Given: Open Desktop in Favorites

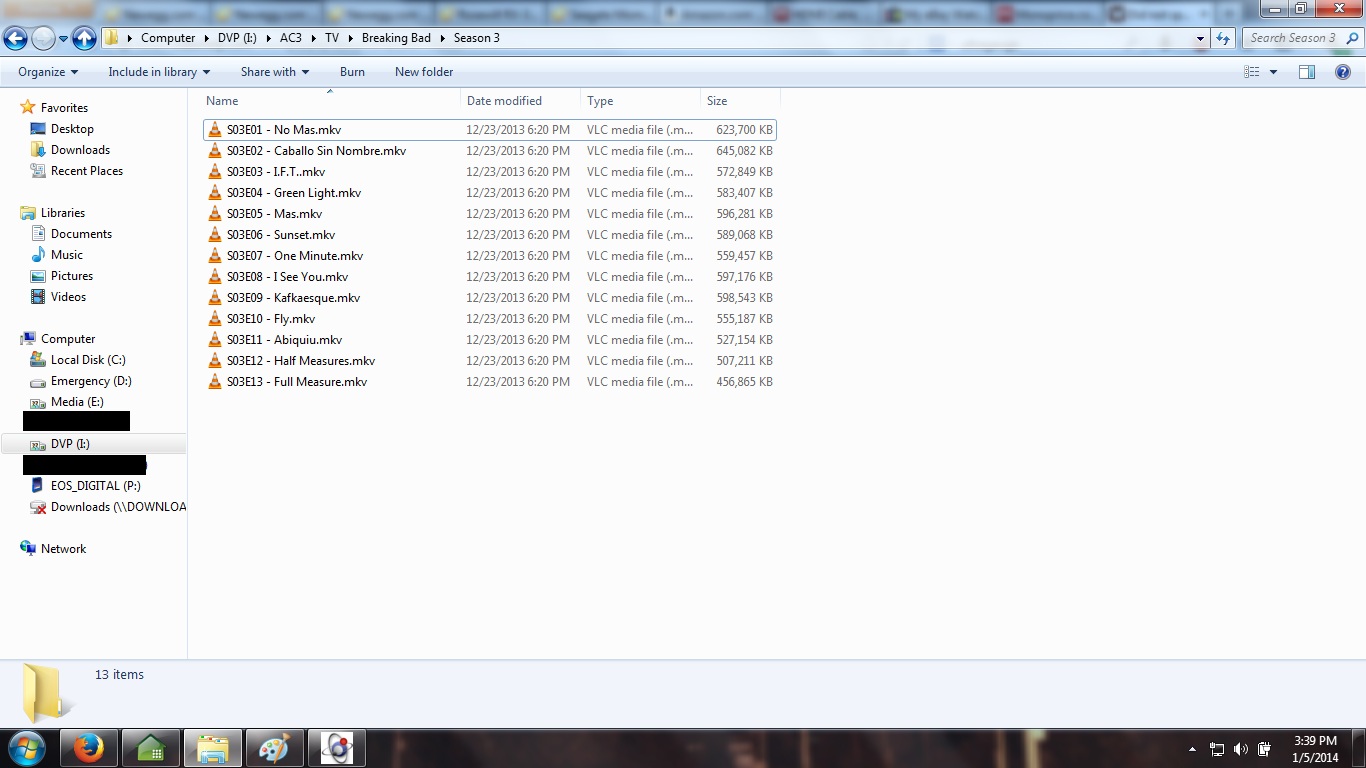Looking at the screenshot, I should pos(72,129).
